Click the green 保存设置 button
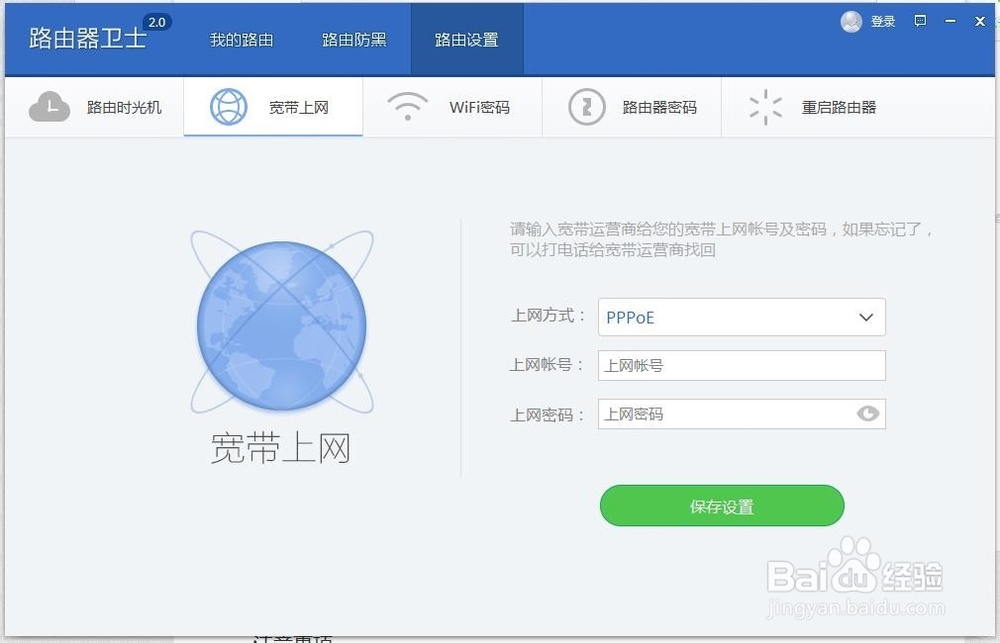This screenshot has height=643, width=1000. [x=722, y=506]
